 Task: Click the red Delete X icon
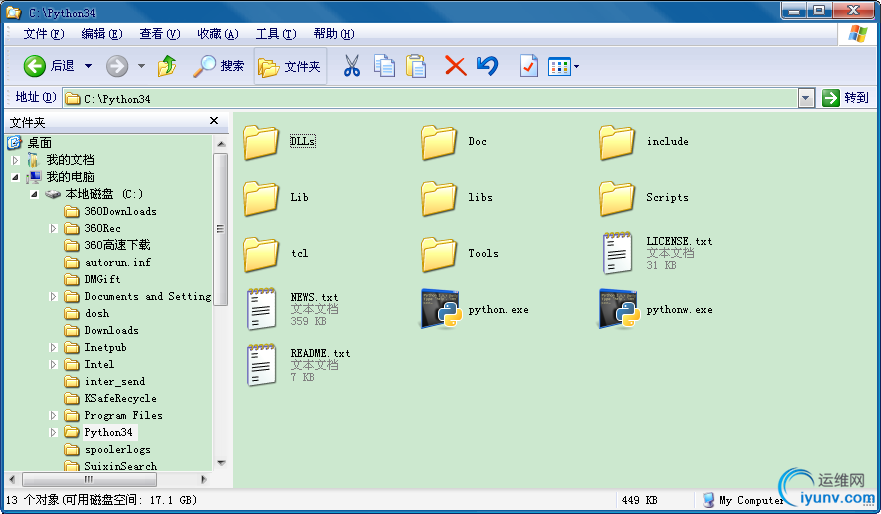(x=456, y=66)
